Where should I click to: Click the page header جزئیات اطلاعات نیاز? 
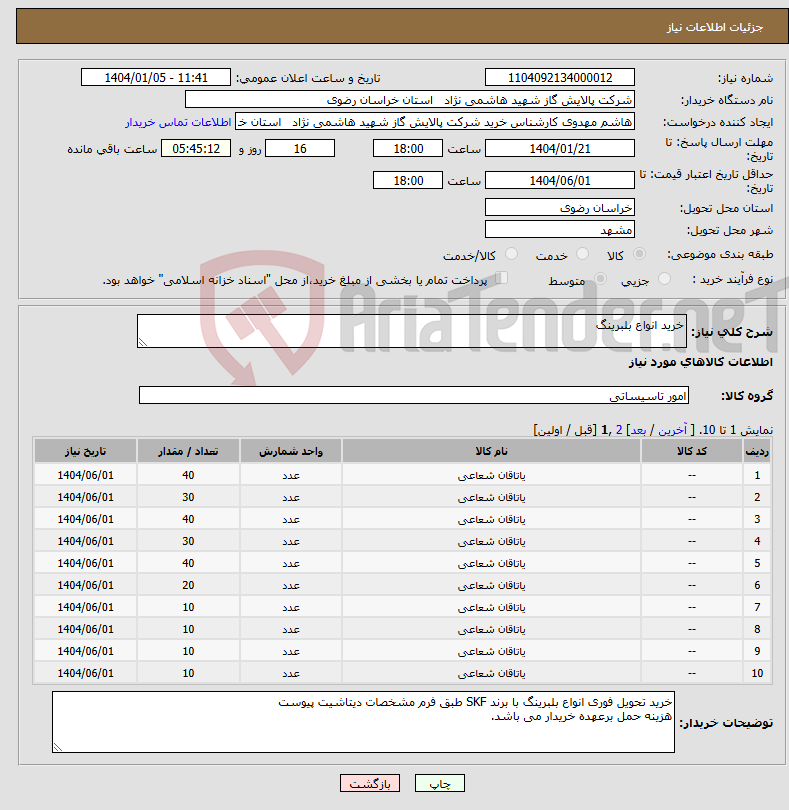tap(715, 27)
